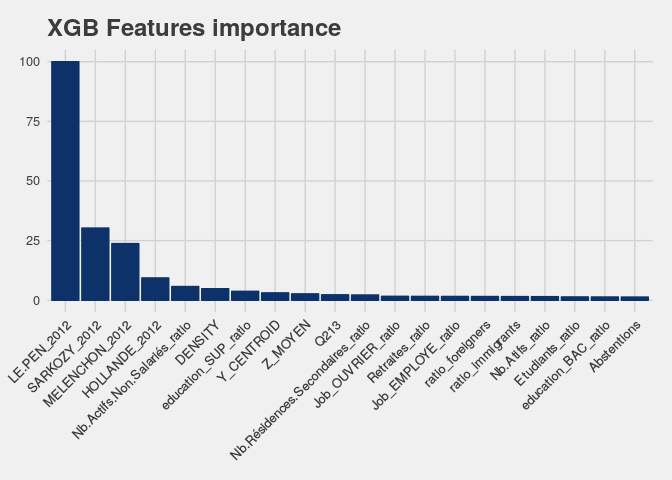Select the SARKOZY_2012 bar
Screen dimensions: 672x480
(x=95, y=264)
